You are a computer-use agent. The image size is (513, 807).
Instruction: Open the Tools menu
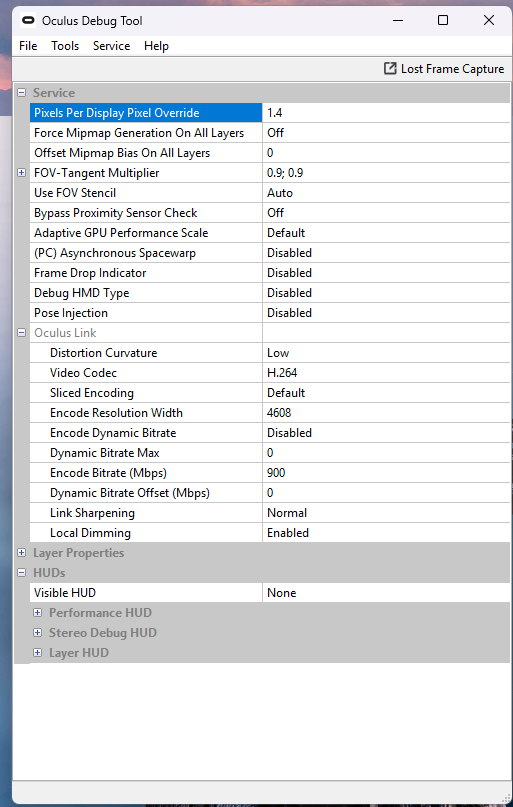pos(65,46)
